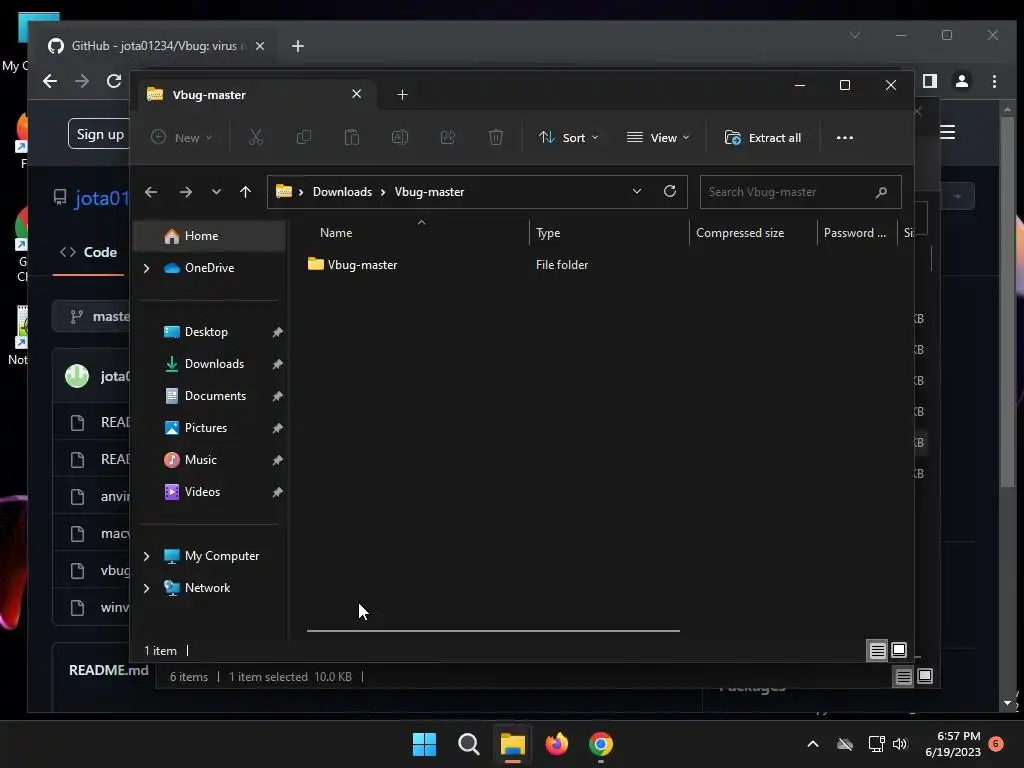
Task: Go forward in File Explorer navigation
Action: click(x=185, y=192)
